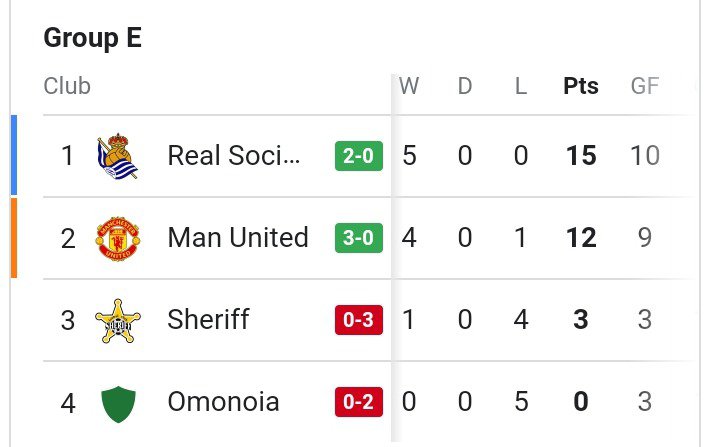Image resolution: width=709 pixels, height=447 pixels.
Task: Open Omonoia's 0-2 last match badge
Action: [359, 402]
